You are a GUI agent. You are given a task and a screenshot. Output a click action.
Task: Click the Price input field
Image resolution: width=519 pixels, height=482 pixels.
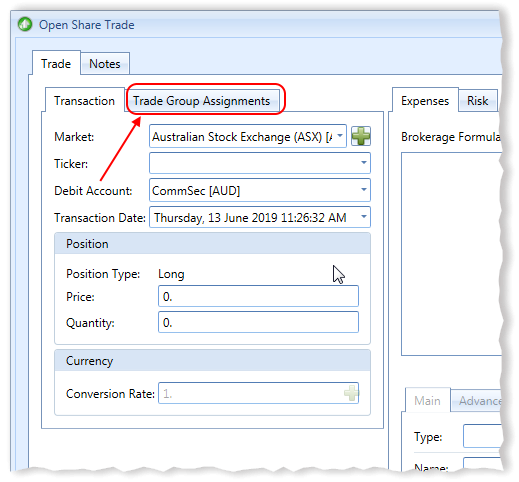click(x=258, y=296)
